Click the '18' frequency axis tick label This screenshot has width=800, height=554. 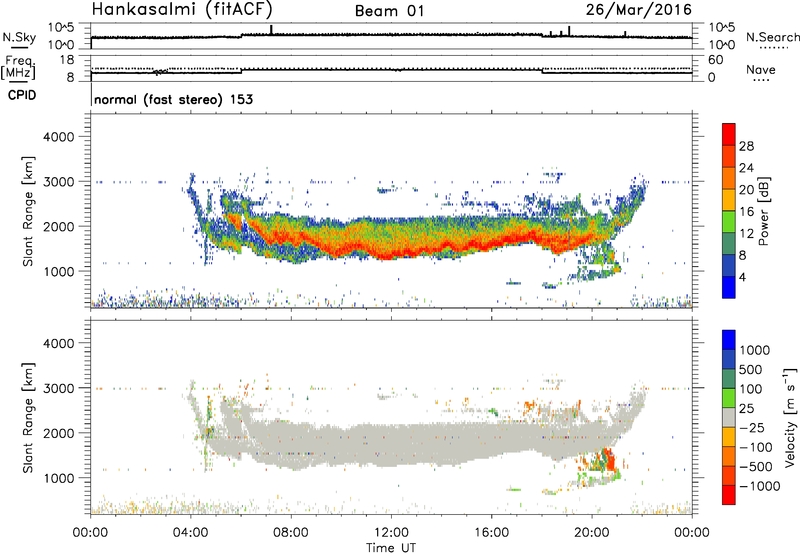click(x=67, y=60)
